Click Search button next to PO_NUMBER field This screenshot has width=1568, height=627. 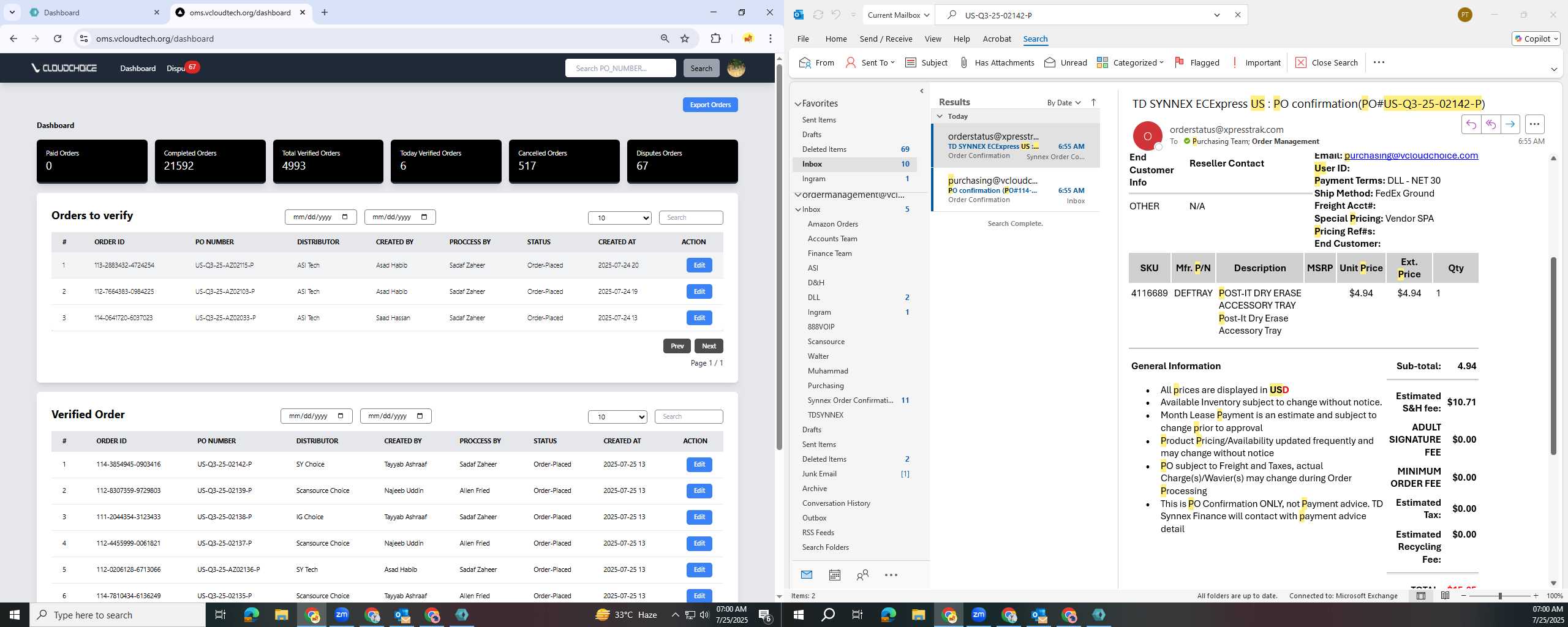click(701, 68)
